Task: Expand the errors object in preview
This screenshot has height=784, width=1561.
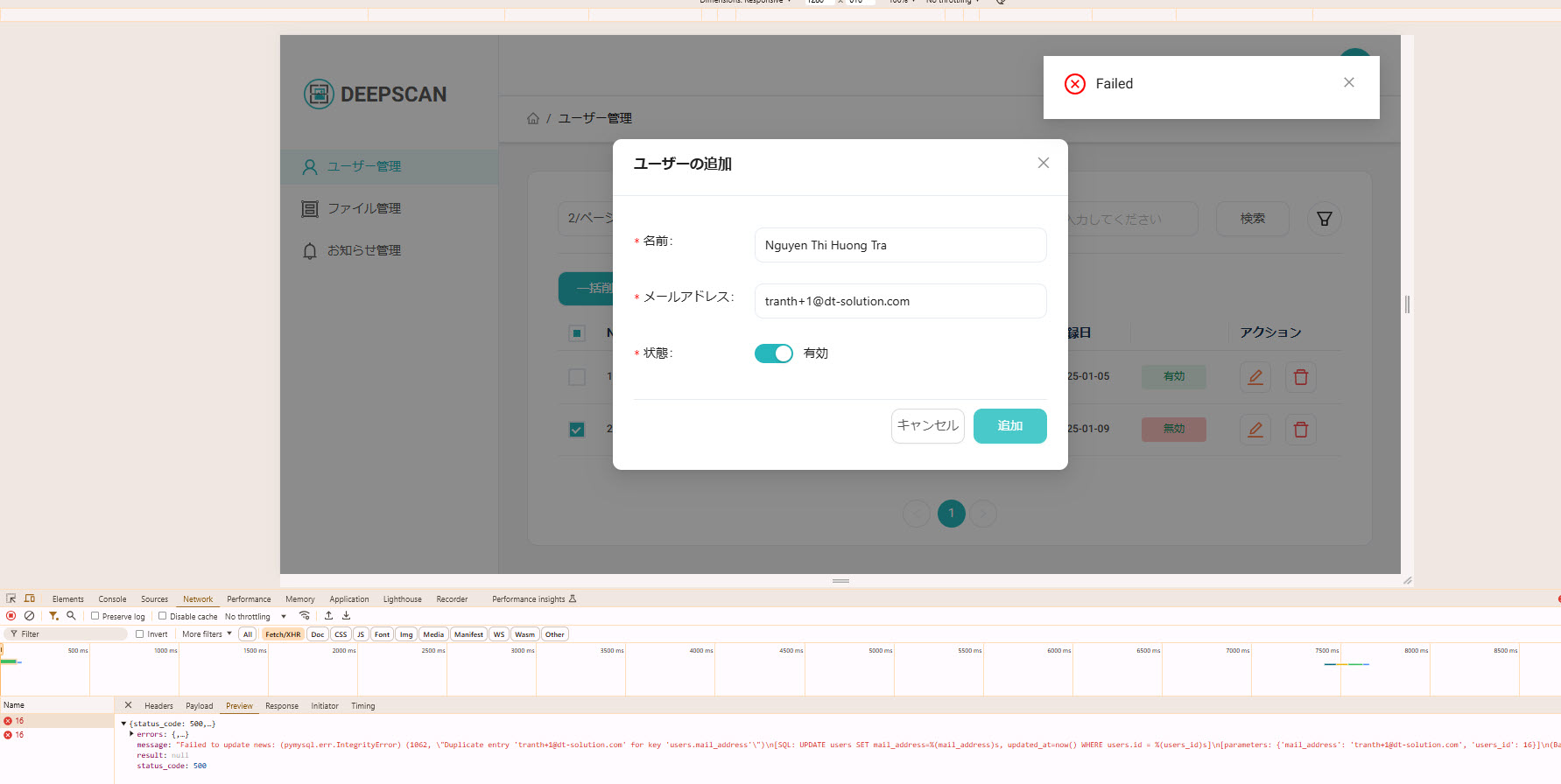Action: coord(131,734)
